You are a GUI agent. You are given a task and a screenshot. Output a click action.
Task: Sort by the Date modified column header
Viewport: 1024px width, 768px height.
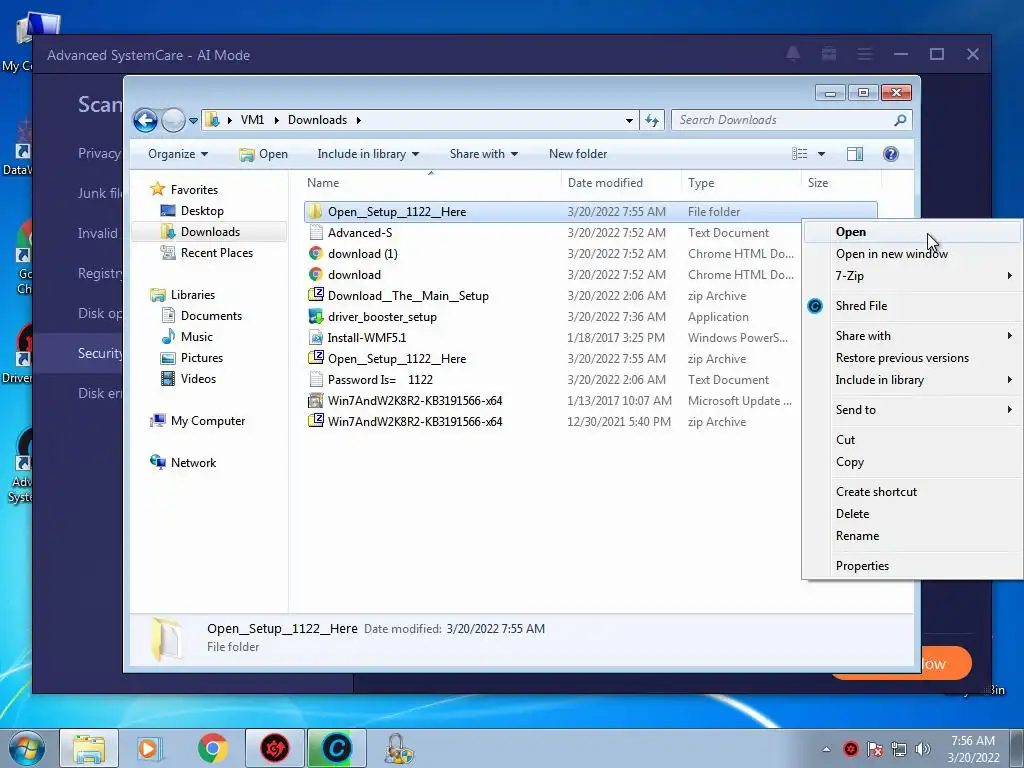[x=605, y=184]
